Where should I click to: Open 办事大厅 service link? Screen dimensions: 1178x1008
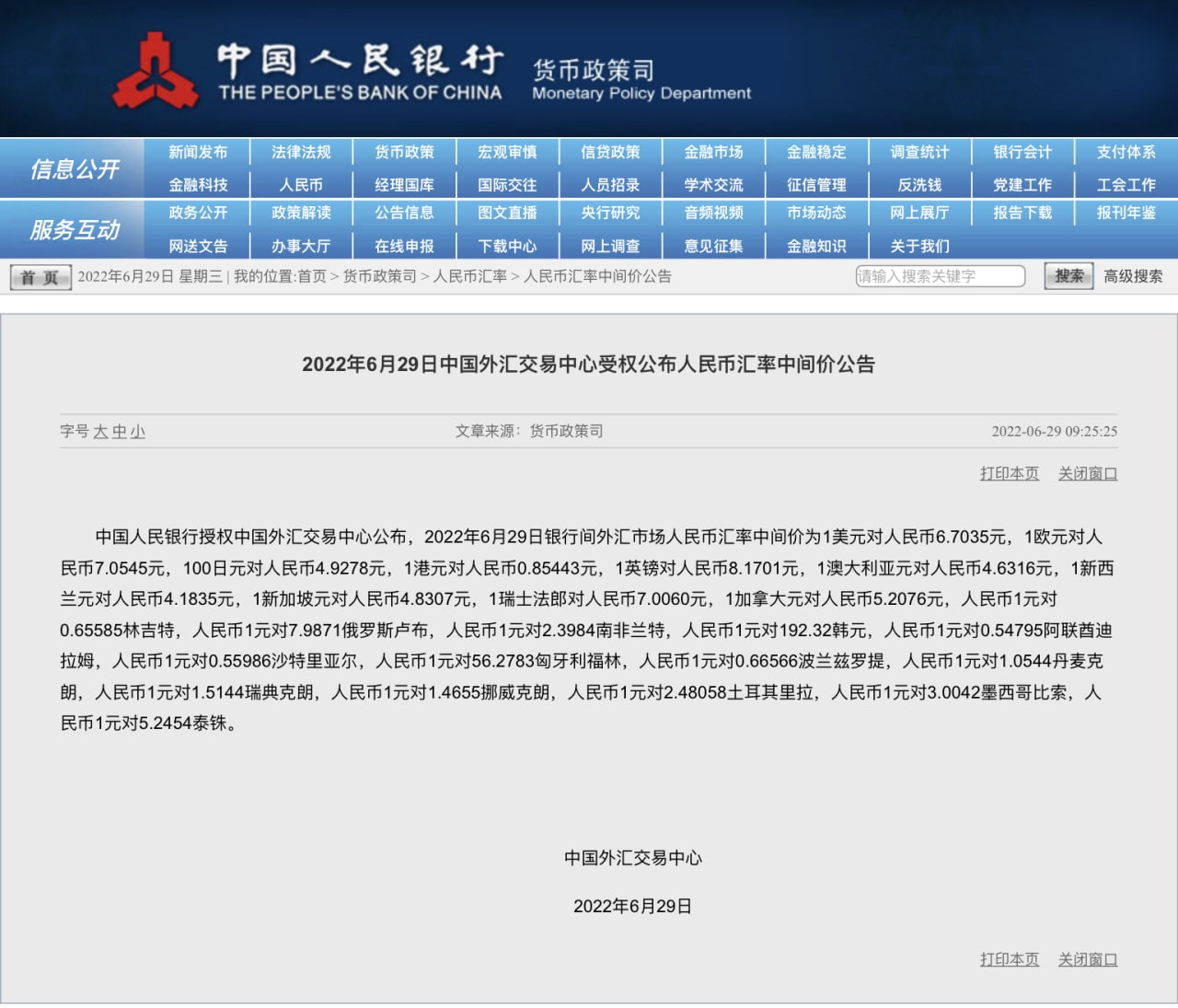point(301,247)
